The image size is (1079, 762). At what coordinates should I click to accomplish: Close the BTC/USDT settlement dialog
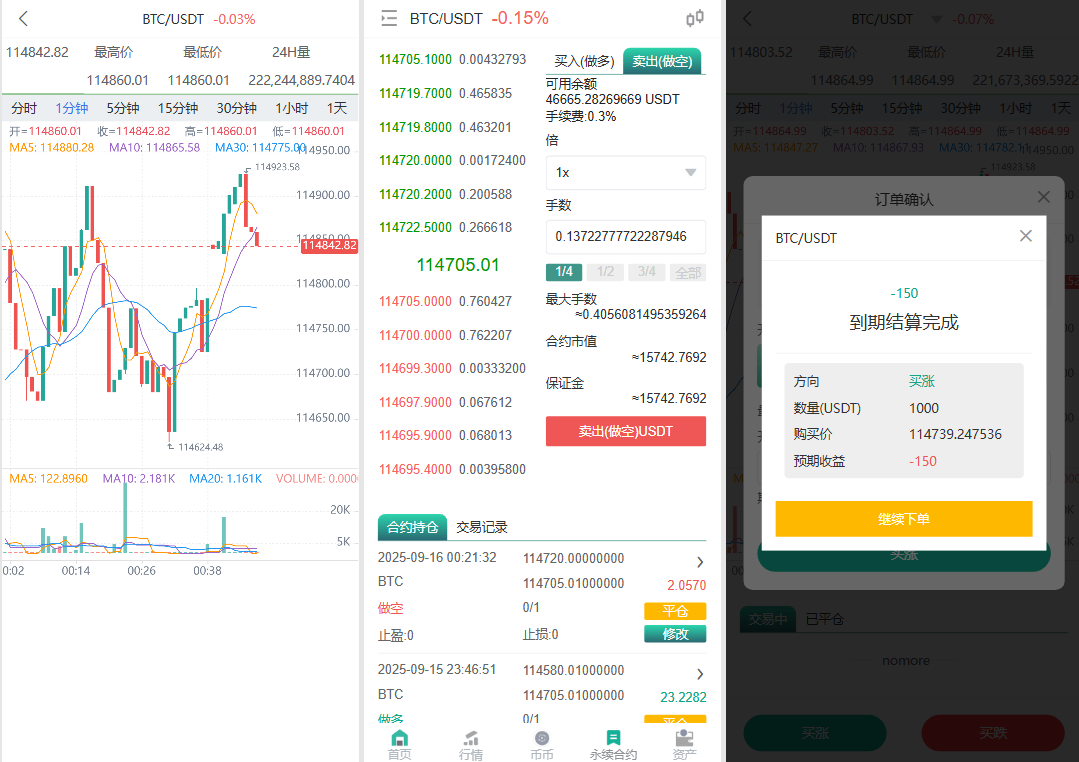point(1025,236)
